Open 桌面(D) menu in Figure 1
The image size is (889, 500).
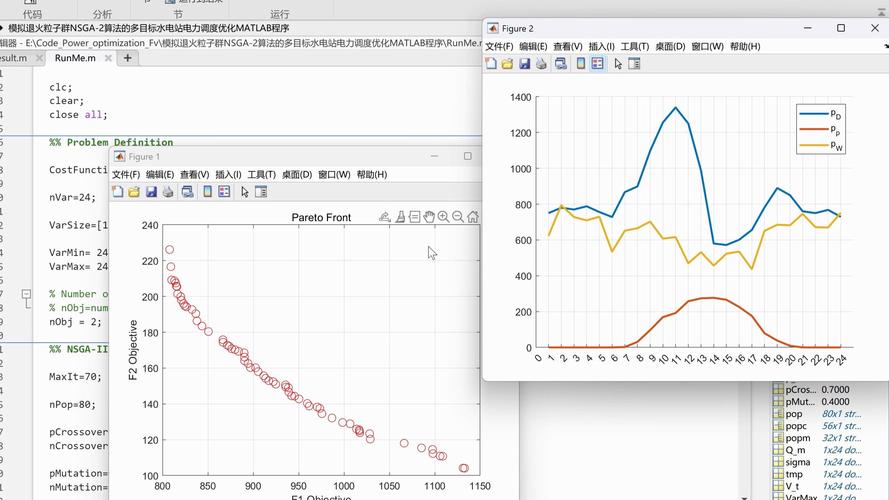pos(297,175)
